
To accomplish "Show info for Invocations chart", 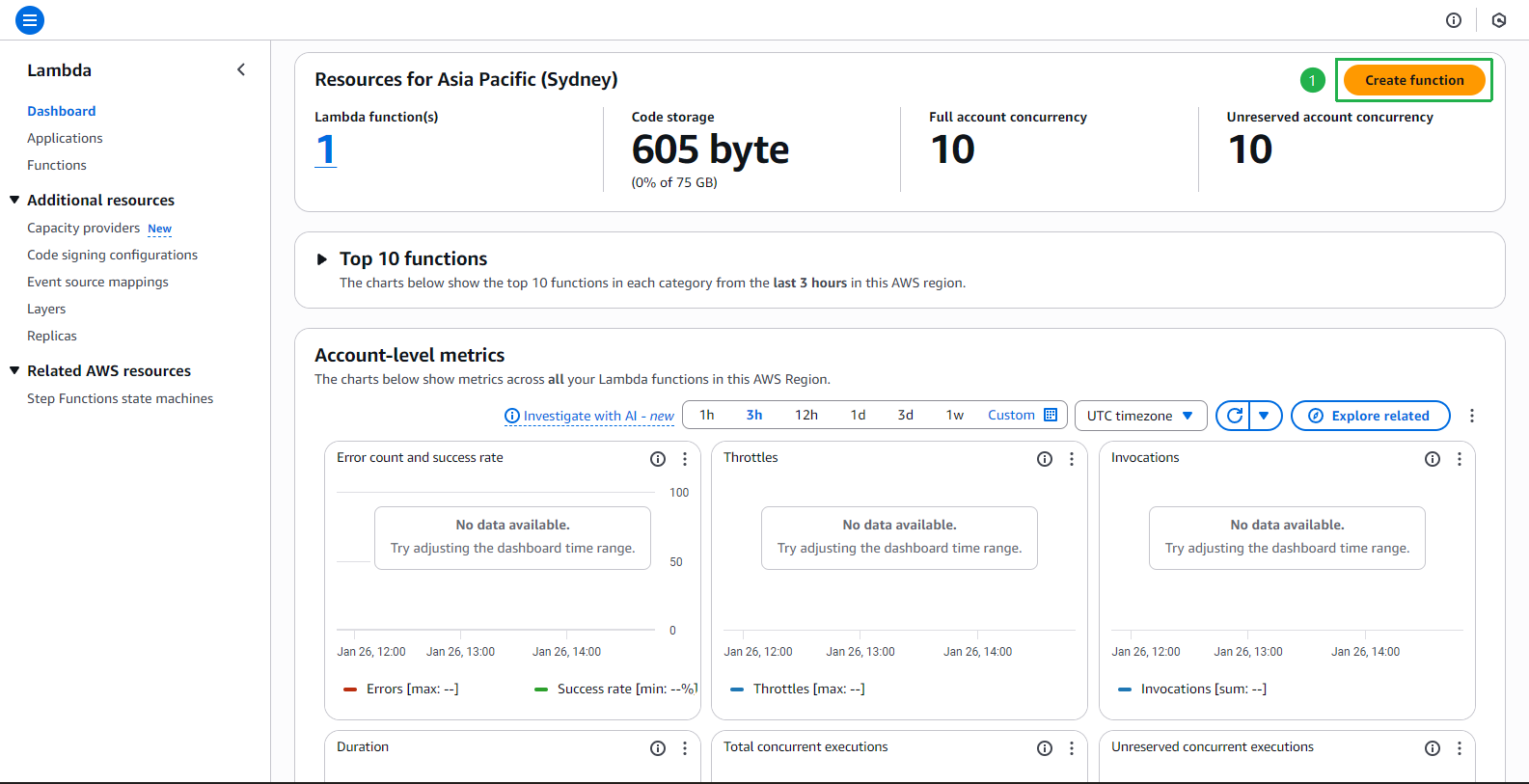I will (x=1433, y=459).
